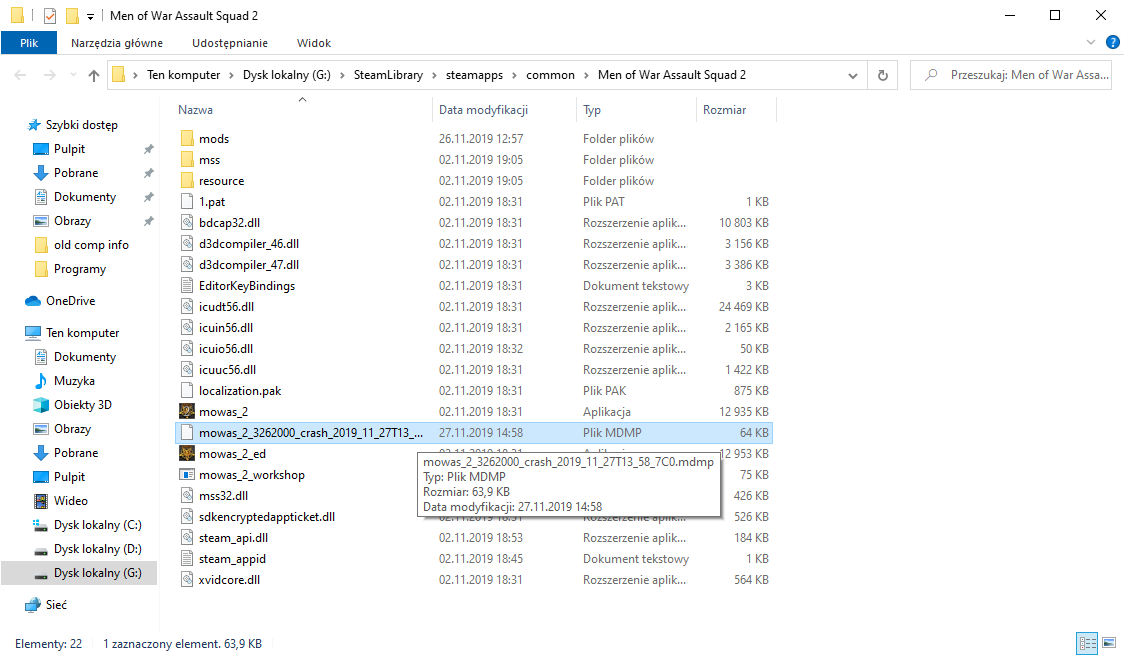Image resolution: width=1125 pixels, height=656 pixels.
Task: Select the xvidcore.dll file icon
Action: 187,579
